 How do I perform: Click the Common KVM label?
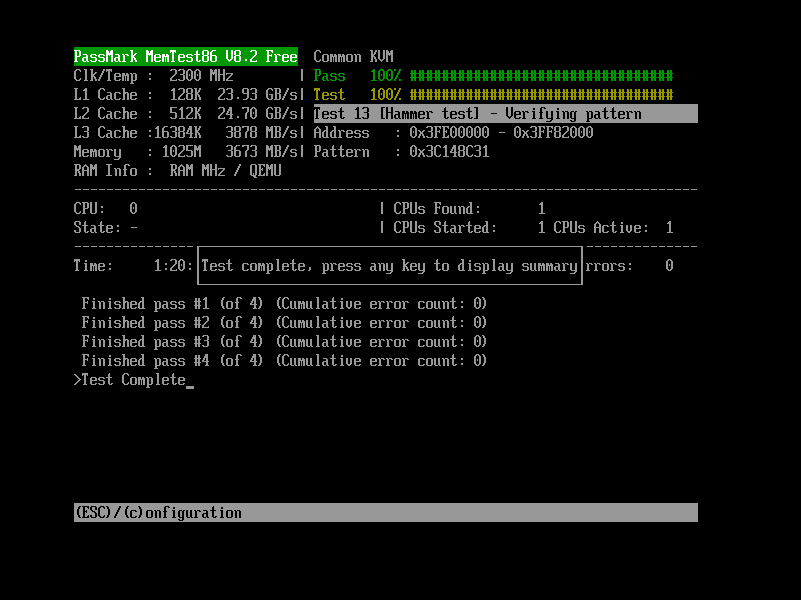pyautogui.click(x=353, y=56)
